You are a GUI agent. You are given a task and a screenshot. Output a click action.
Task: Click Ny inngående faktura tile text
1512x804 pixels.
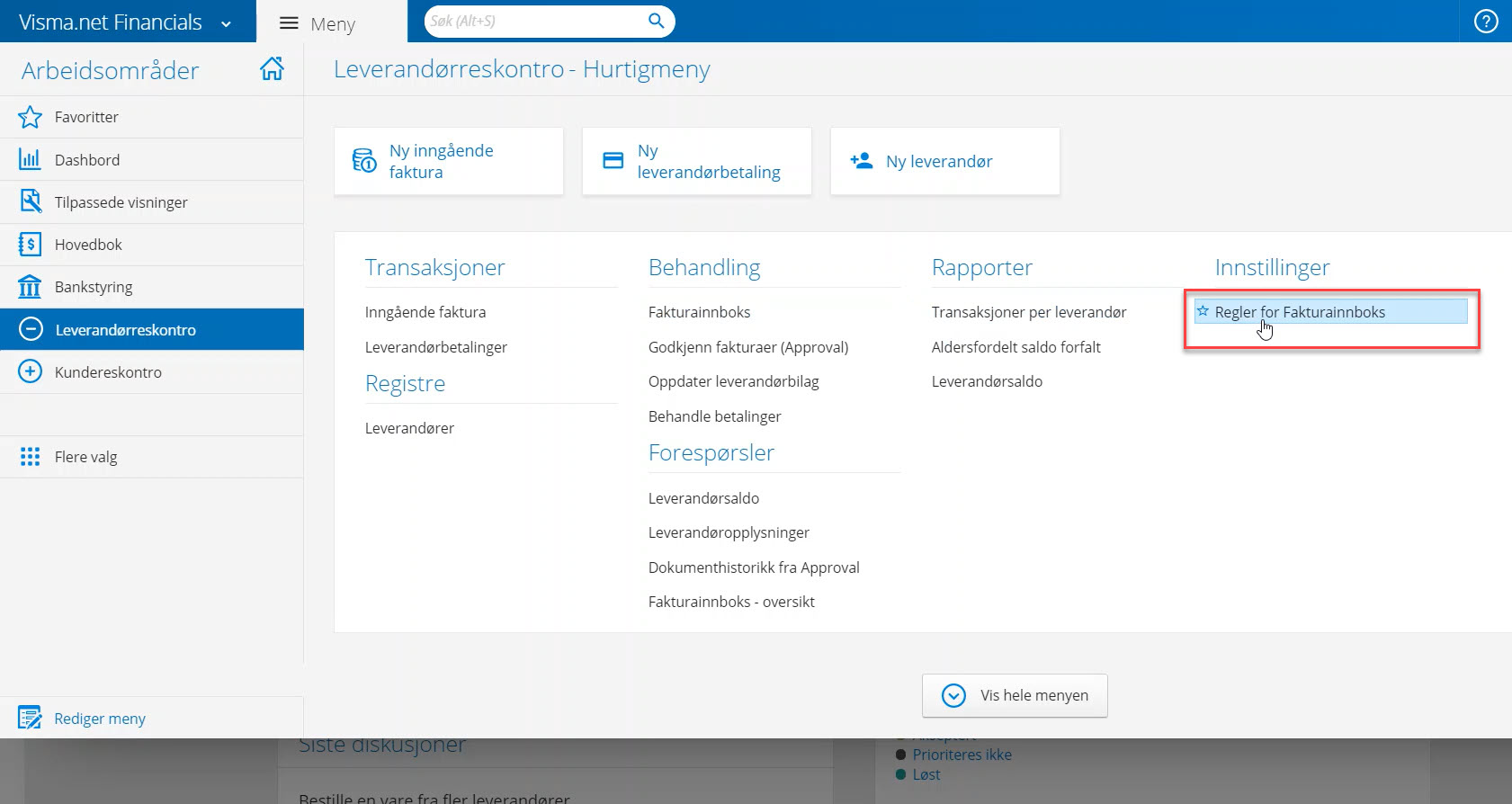point(441,161)
